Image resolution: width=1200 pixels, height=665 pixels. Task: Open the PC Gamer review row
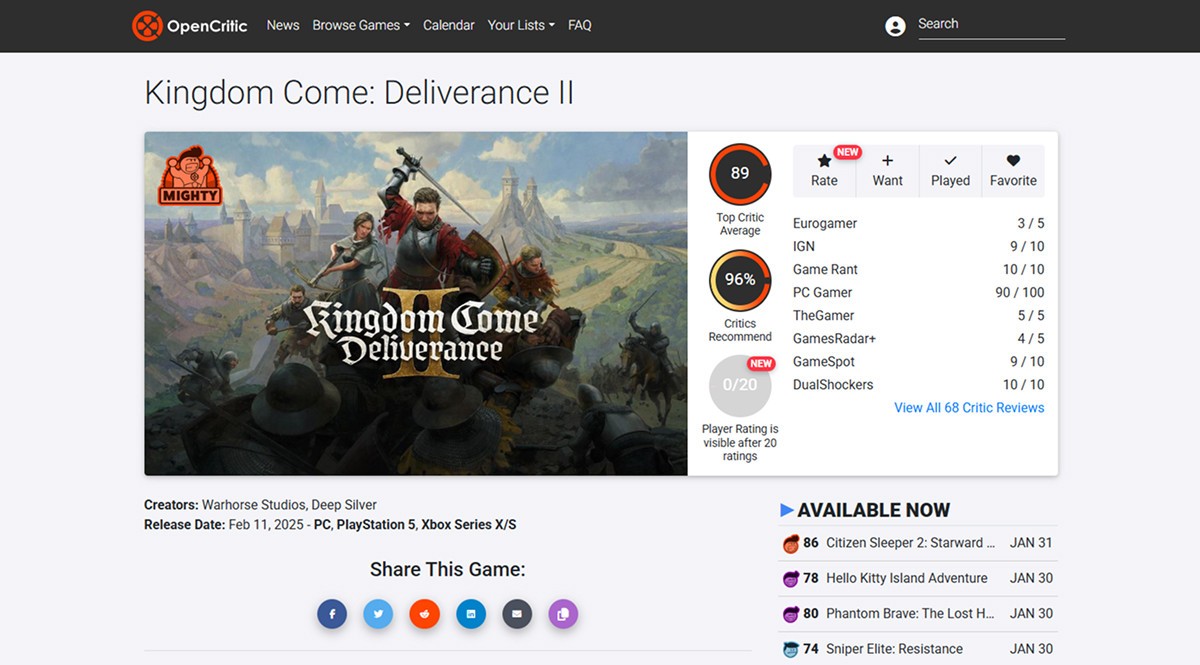(x=919, y=293)
